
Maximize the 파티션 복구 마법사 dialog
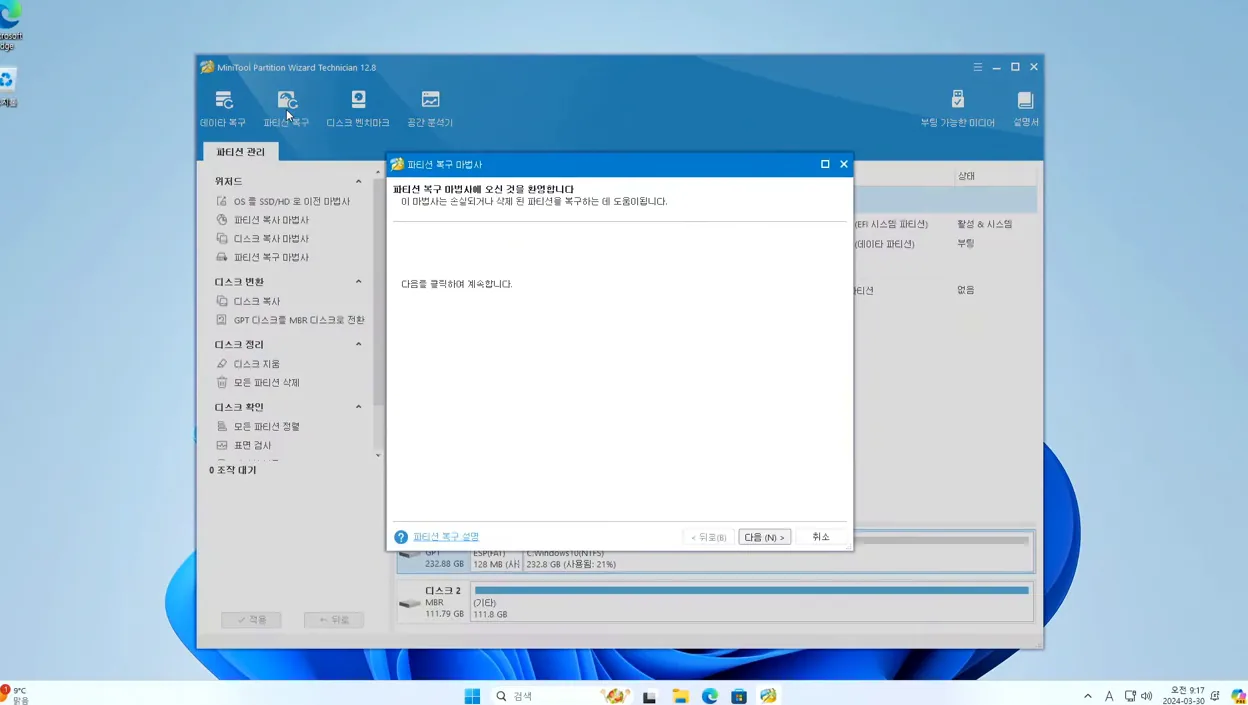click(x=825, y=164)
